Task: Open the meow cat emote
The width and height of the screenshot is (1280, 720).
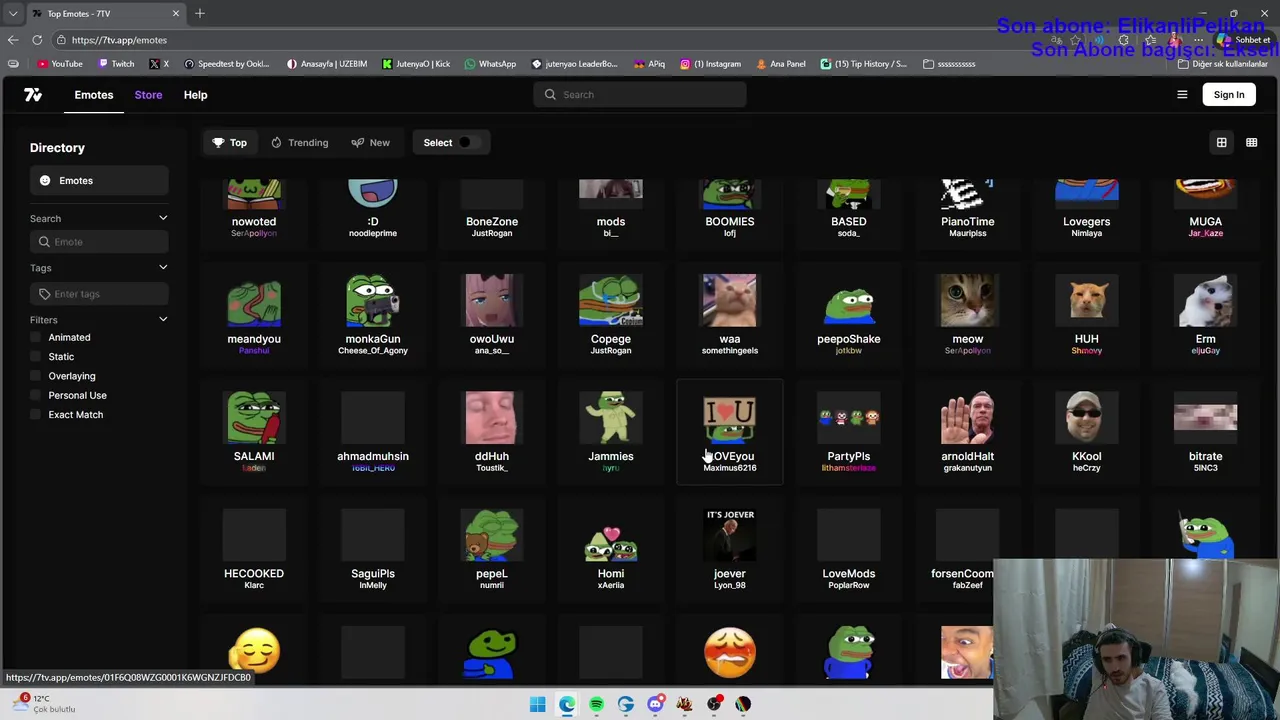Action: pyautogui.click(x=968, y=316)
